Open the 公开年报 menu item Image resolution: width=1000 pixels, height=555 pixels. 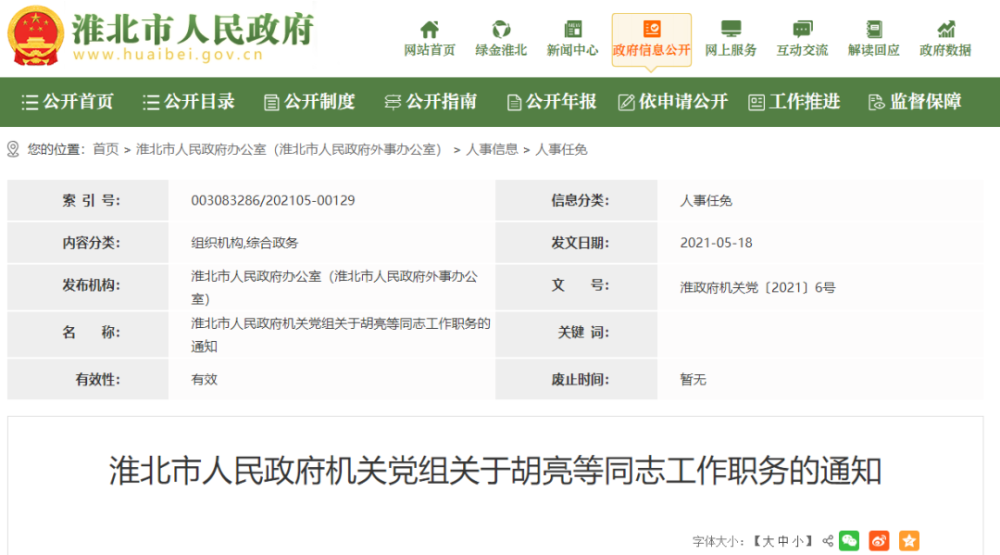[551, 101]
